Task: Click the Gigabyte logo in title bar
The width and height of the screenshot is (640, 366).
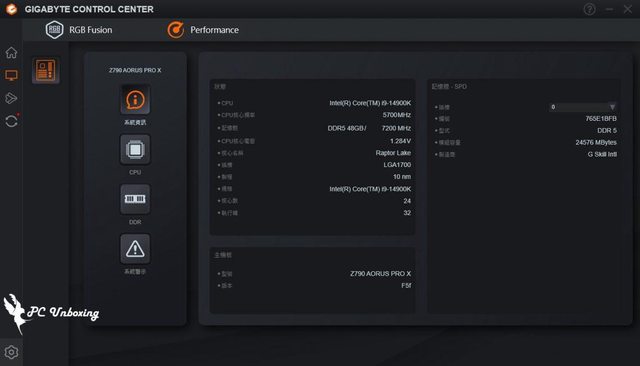Action: tap(11, 9)
